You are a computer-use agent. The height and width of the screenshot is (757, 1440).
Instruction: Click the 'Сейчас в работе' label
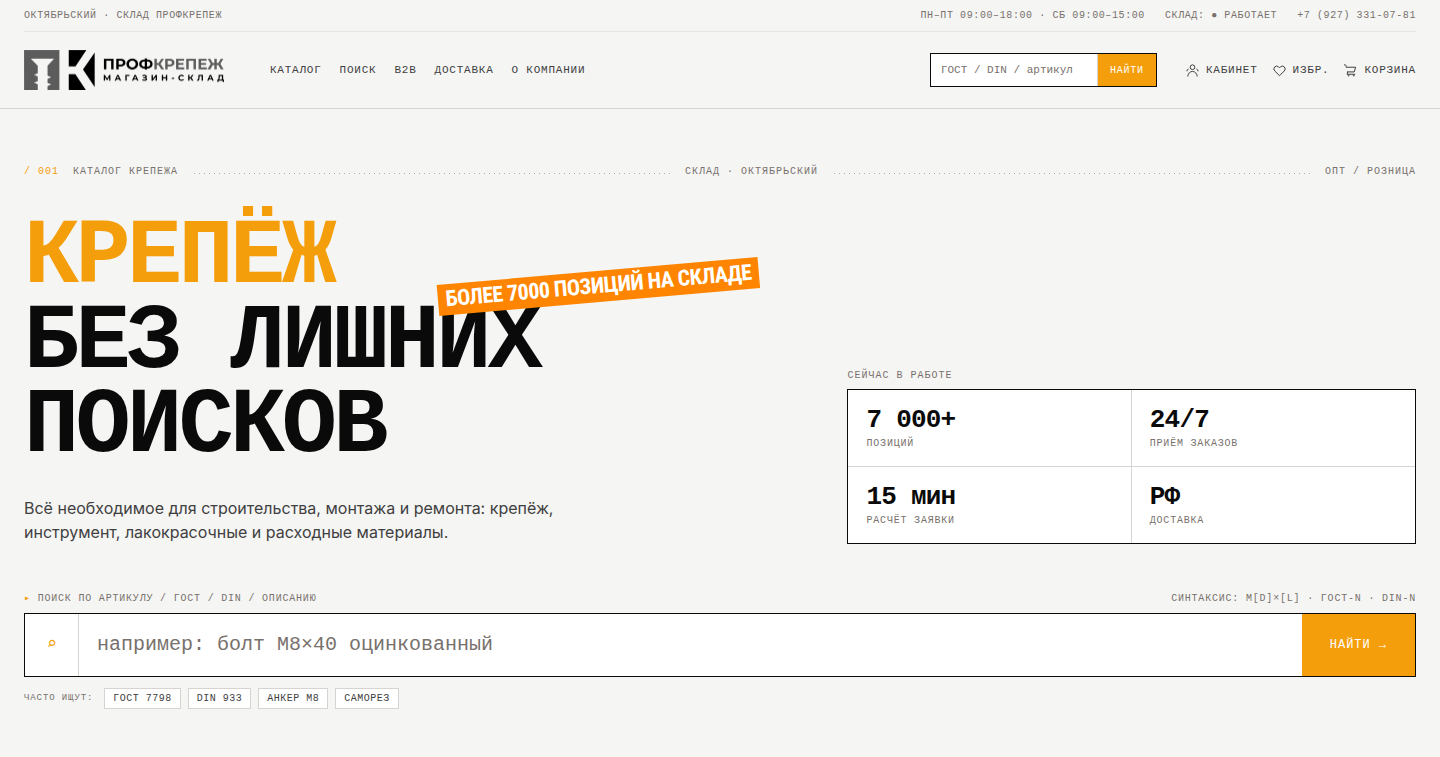(899, 375)
